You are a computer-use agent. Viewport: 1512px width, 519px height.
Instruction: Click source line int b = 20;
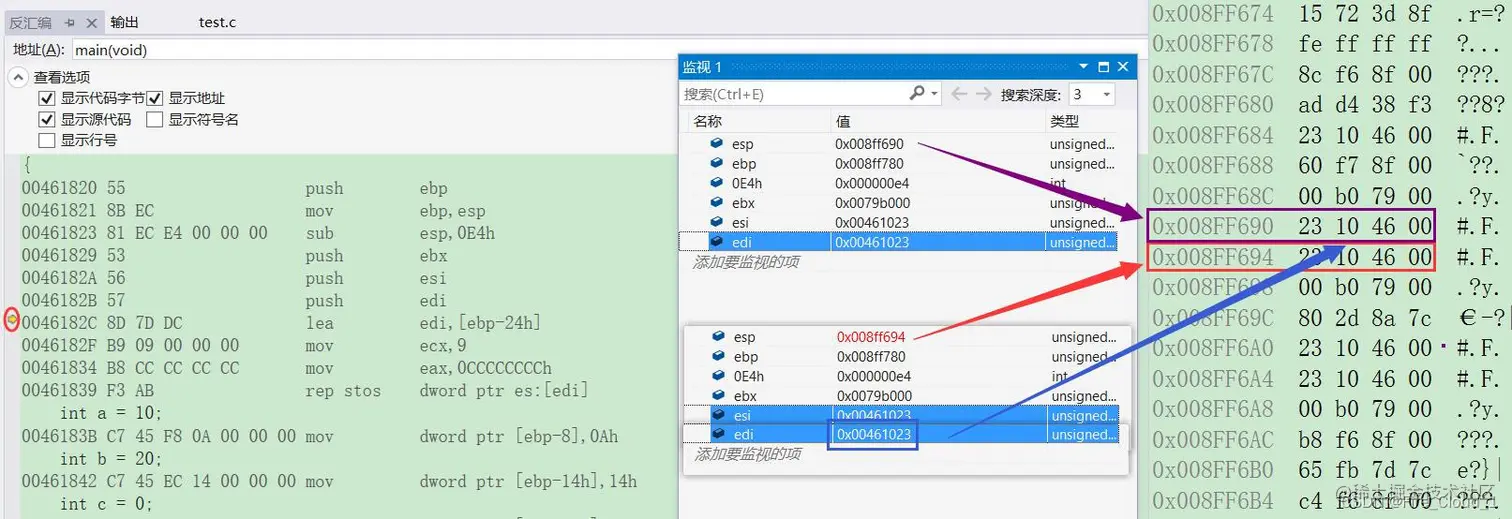coord(110,459)
